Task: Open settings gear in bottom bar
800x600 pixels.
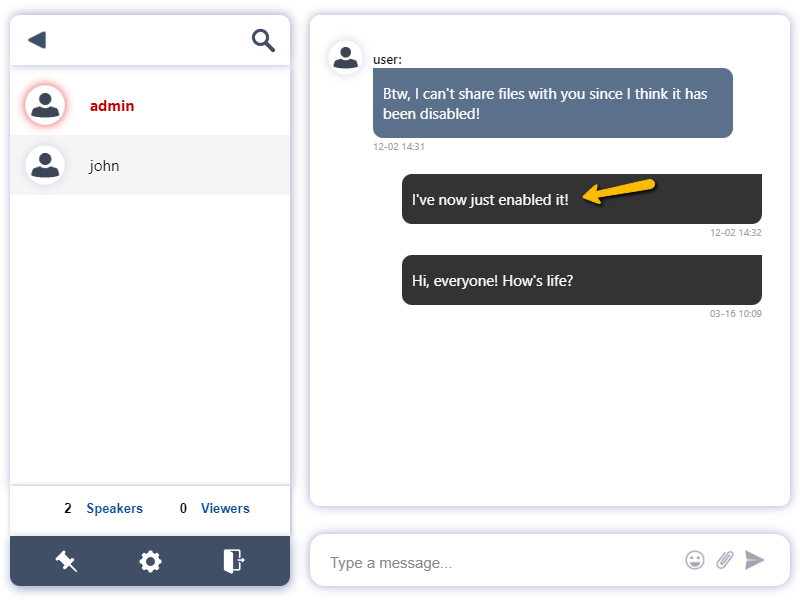Action: click(x=150, y=561)
